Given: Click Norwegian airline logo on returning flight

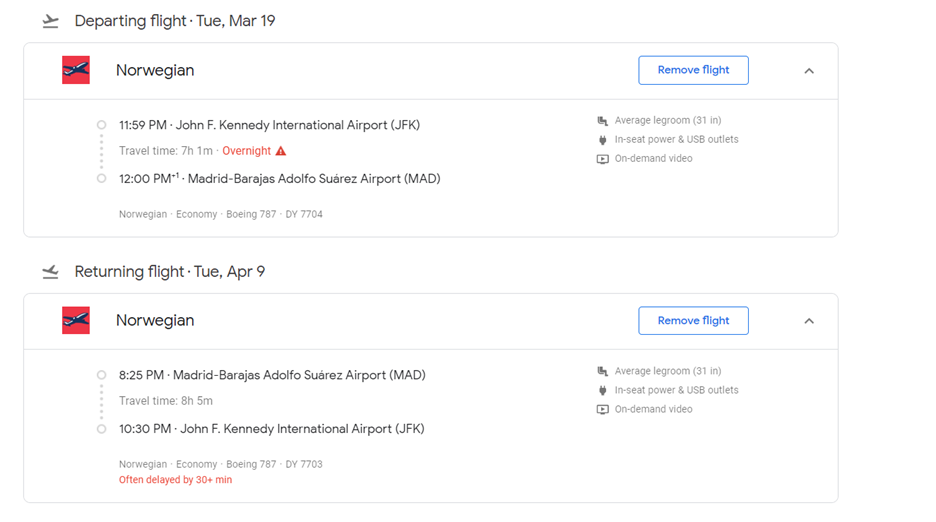Looking at the screenshot, I should (x=76, y=320).
